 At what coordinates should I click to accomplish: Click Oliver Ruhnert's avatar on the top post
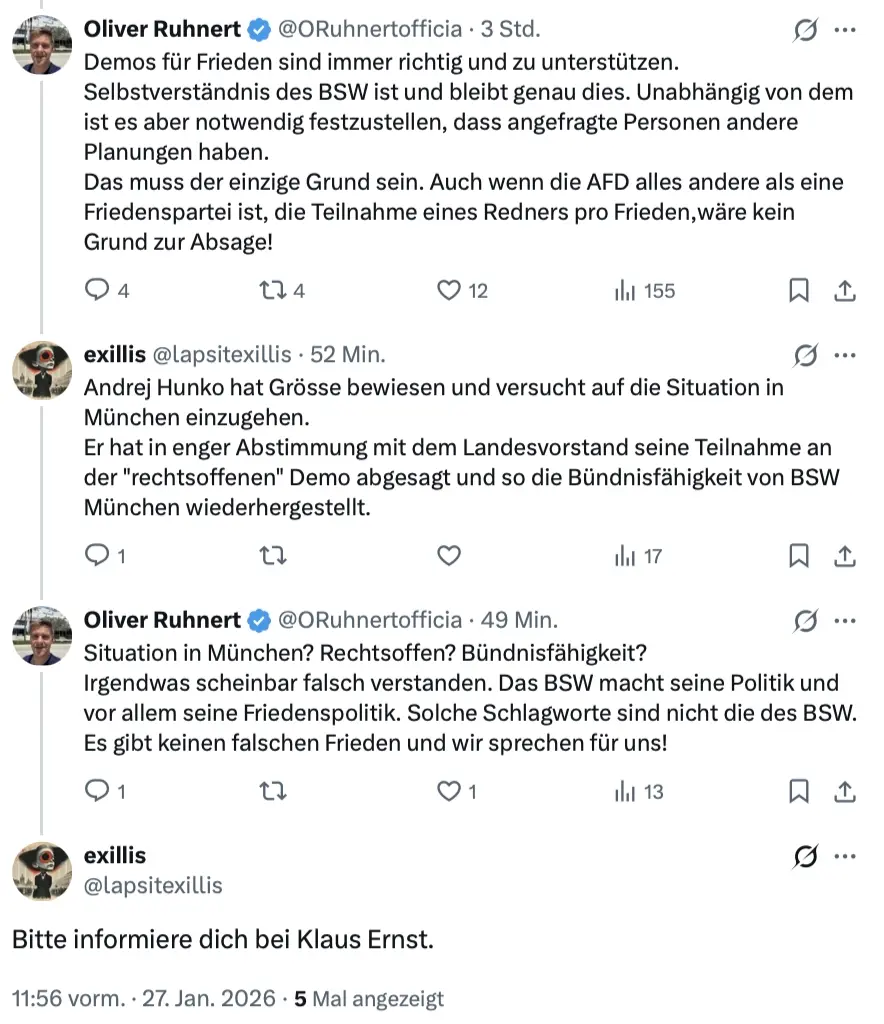(41, 46)
